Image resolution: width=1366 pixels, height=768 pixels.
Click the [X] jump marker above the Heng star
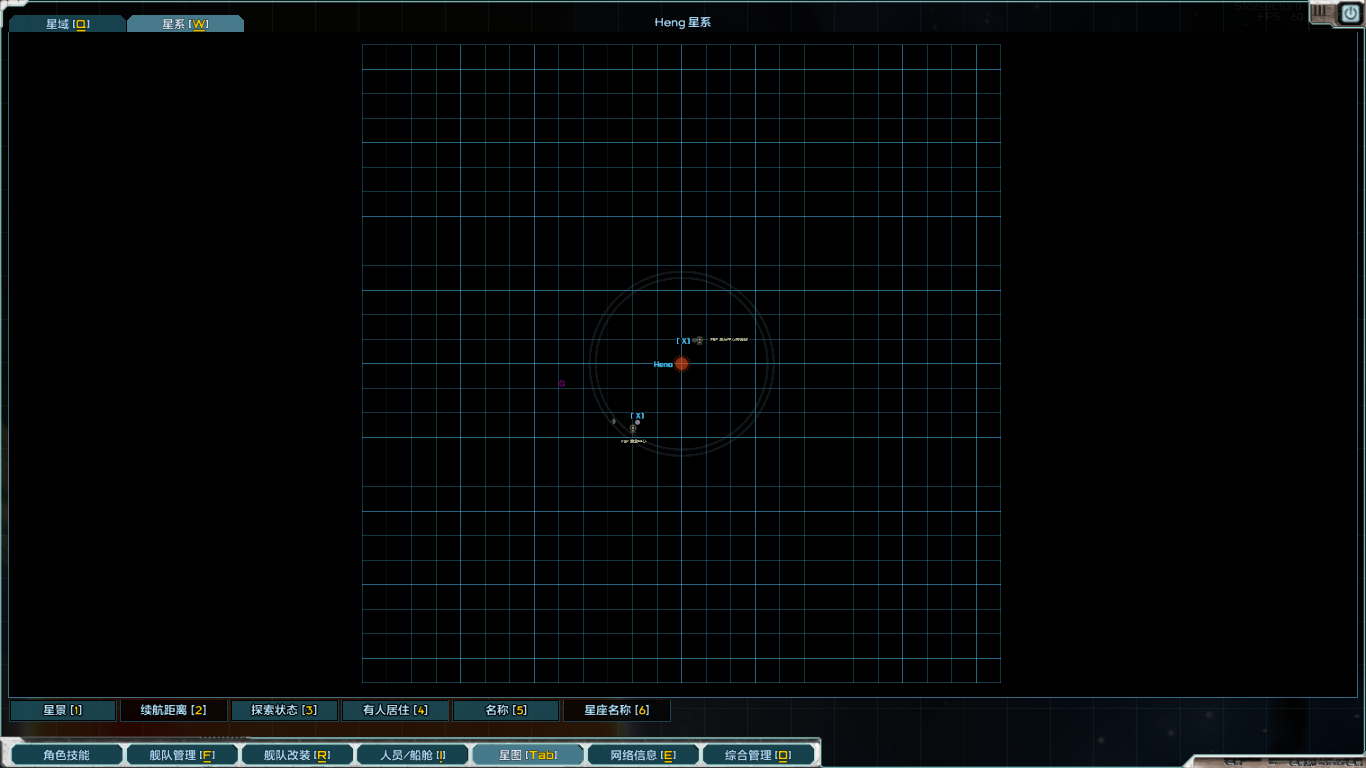(683, 341)
